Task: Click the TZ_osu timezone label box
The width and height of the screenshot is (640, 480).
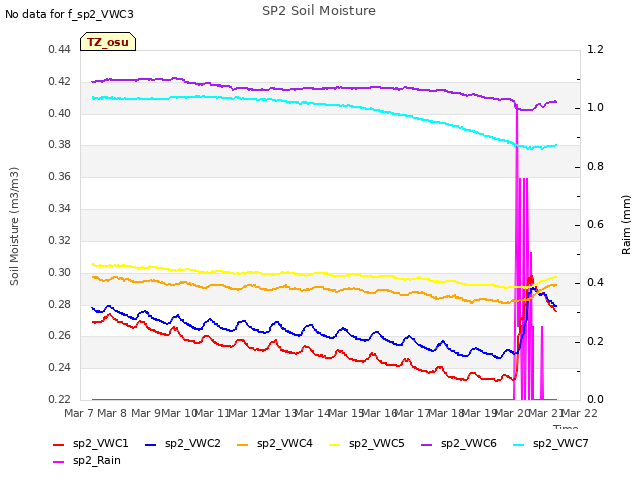Action: (x=108, y=42)
